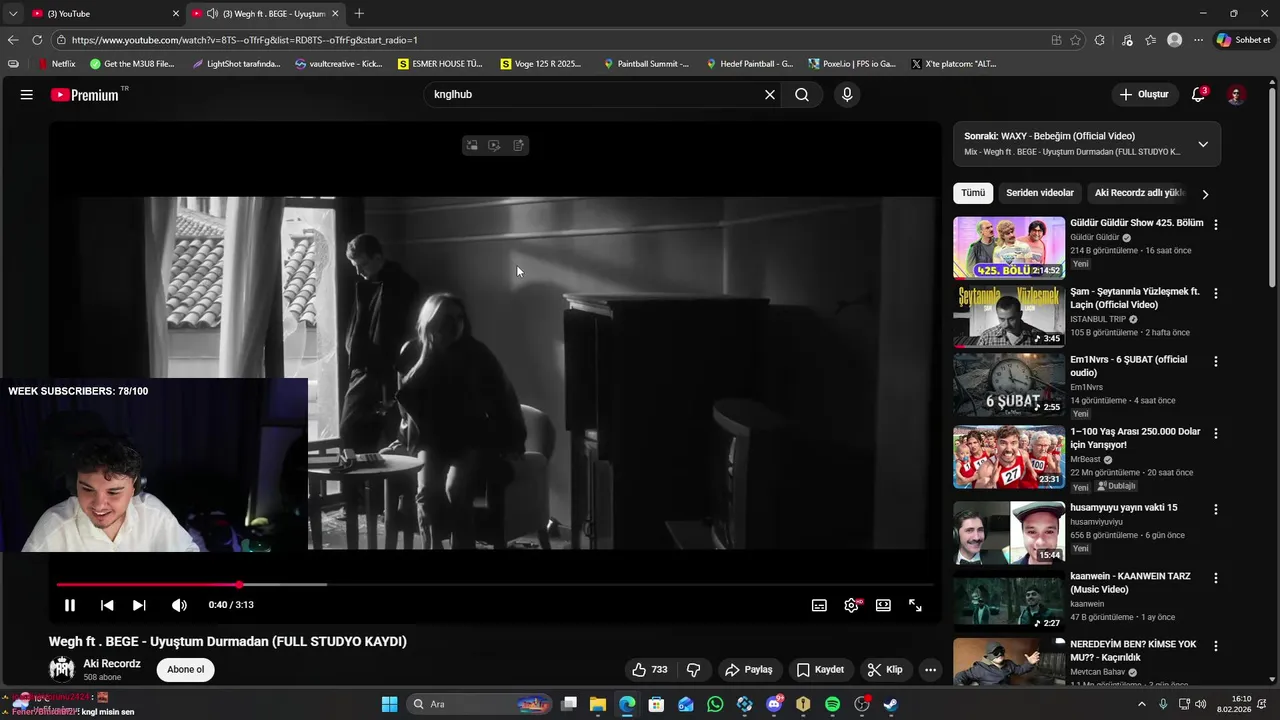
Task: Pause the video
Action: [x=70, y=605]
